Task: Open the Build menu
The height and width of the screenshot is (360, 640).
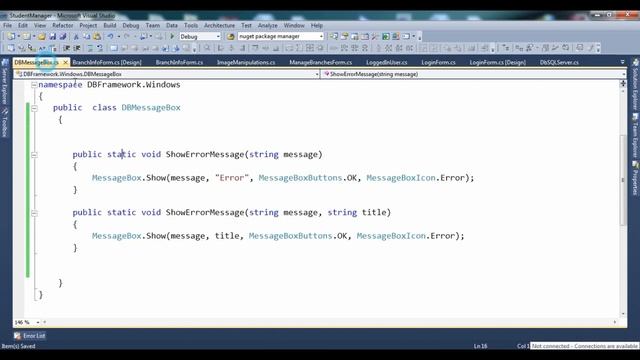Action: tap(110, 25)
